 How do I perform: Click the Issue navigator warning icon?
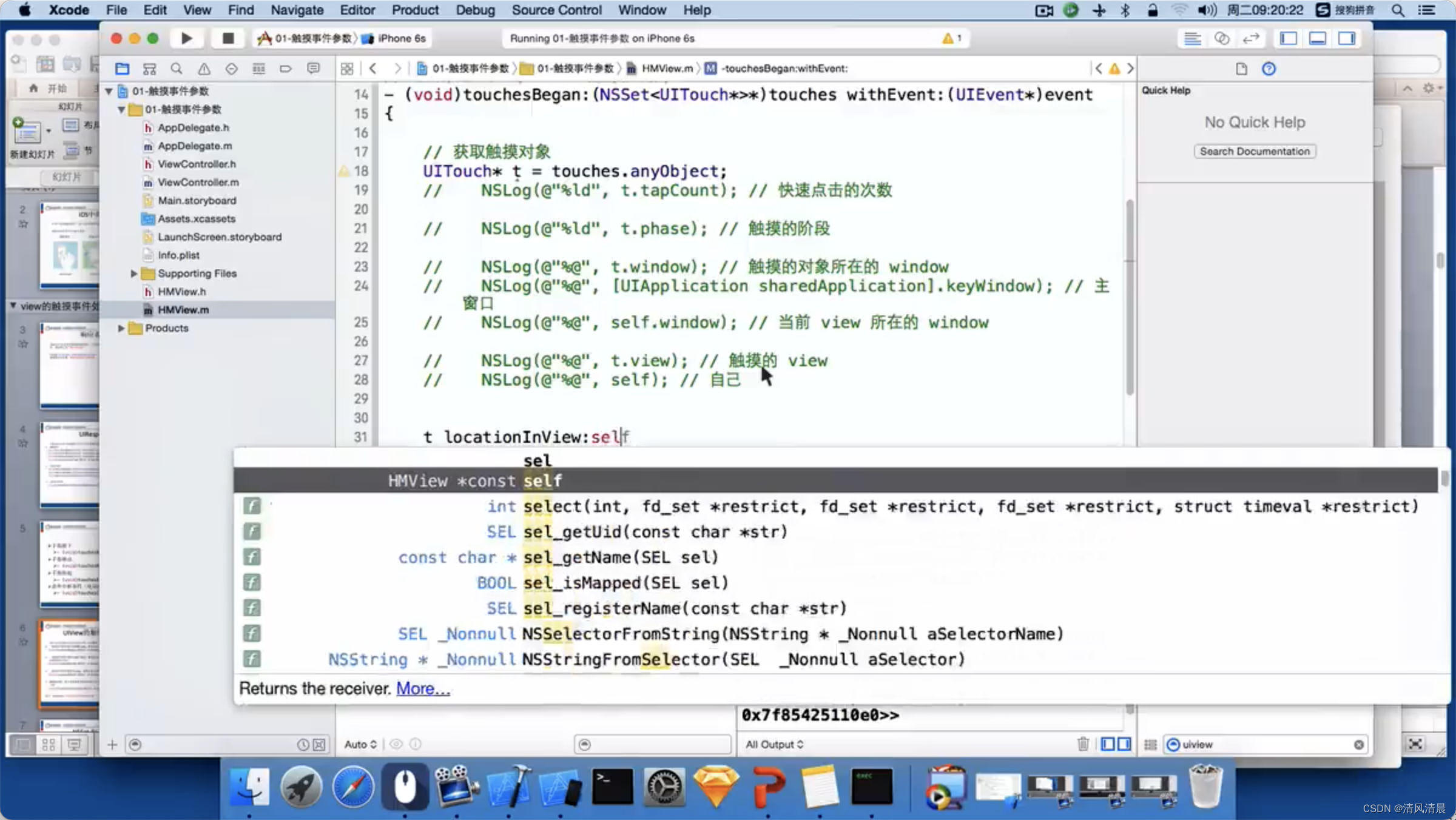pos(203,68)
